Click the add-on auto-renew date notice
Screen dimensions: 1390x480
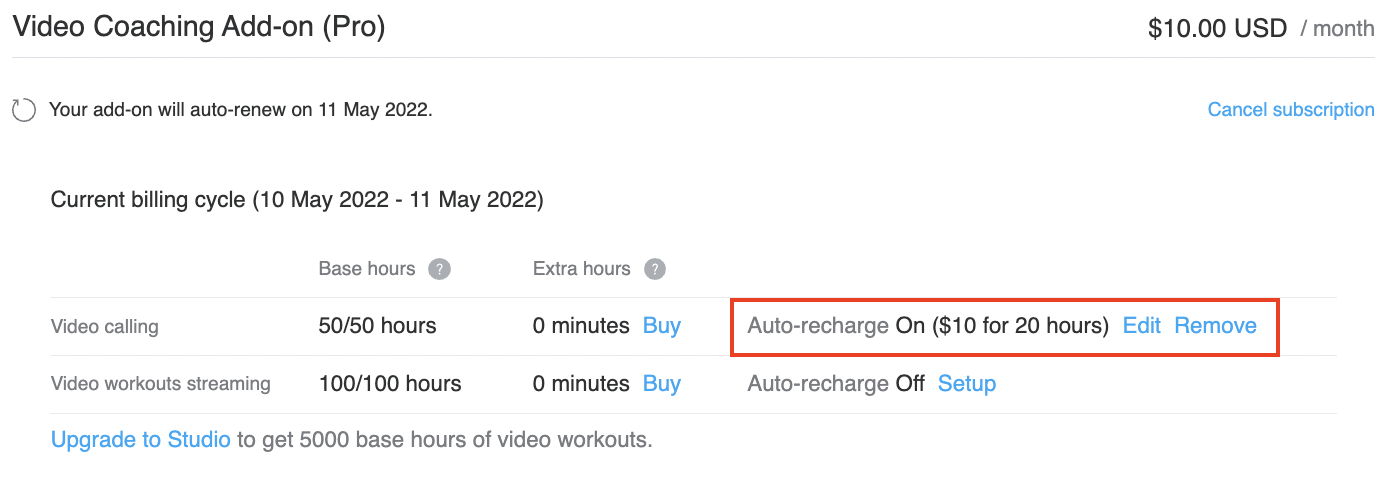[241, 110]
